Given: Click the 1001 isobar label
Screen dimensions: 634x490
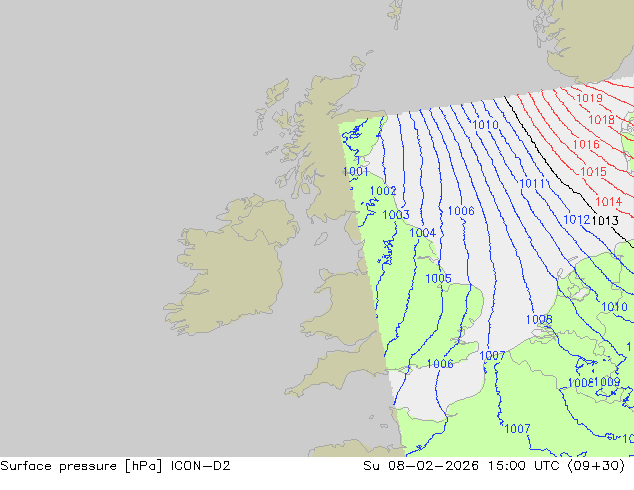Looking at the screenshot, I should pyautogui.click(x=355, y=171).
